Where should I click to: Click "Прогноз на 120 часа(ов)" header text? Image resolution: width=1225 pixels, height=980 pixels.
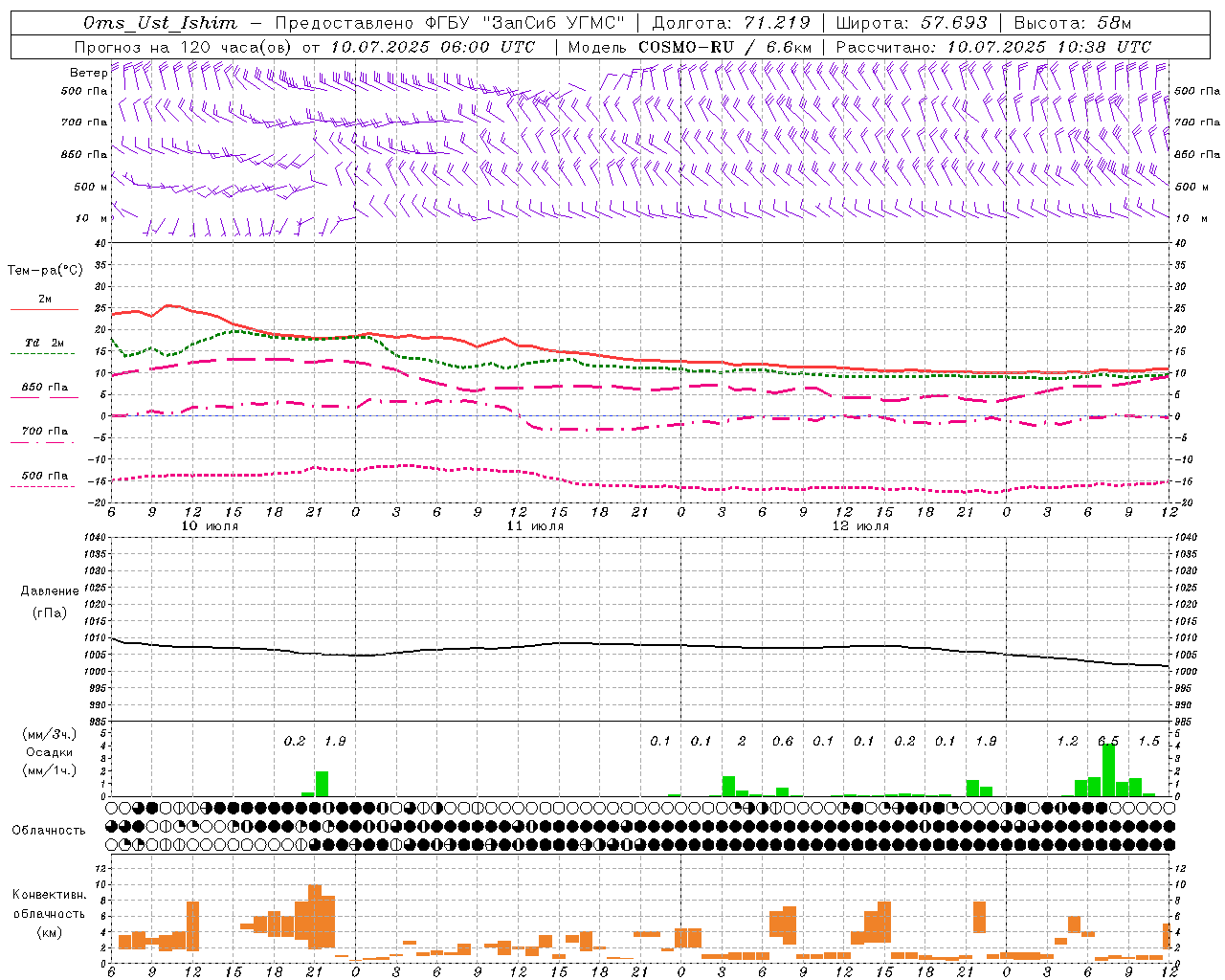tap(185, 47)
